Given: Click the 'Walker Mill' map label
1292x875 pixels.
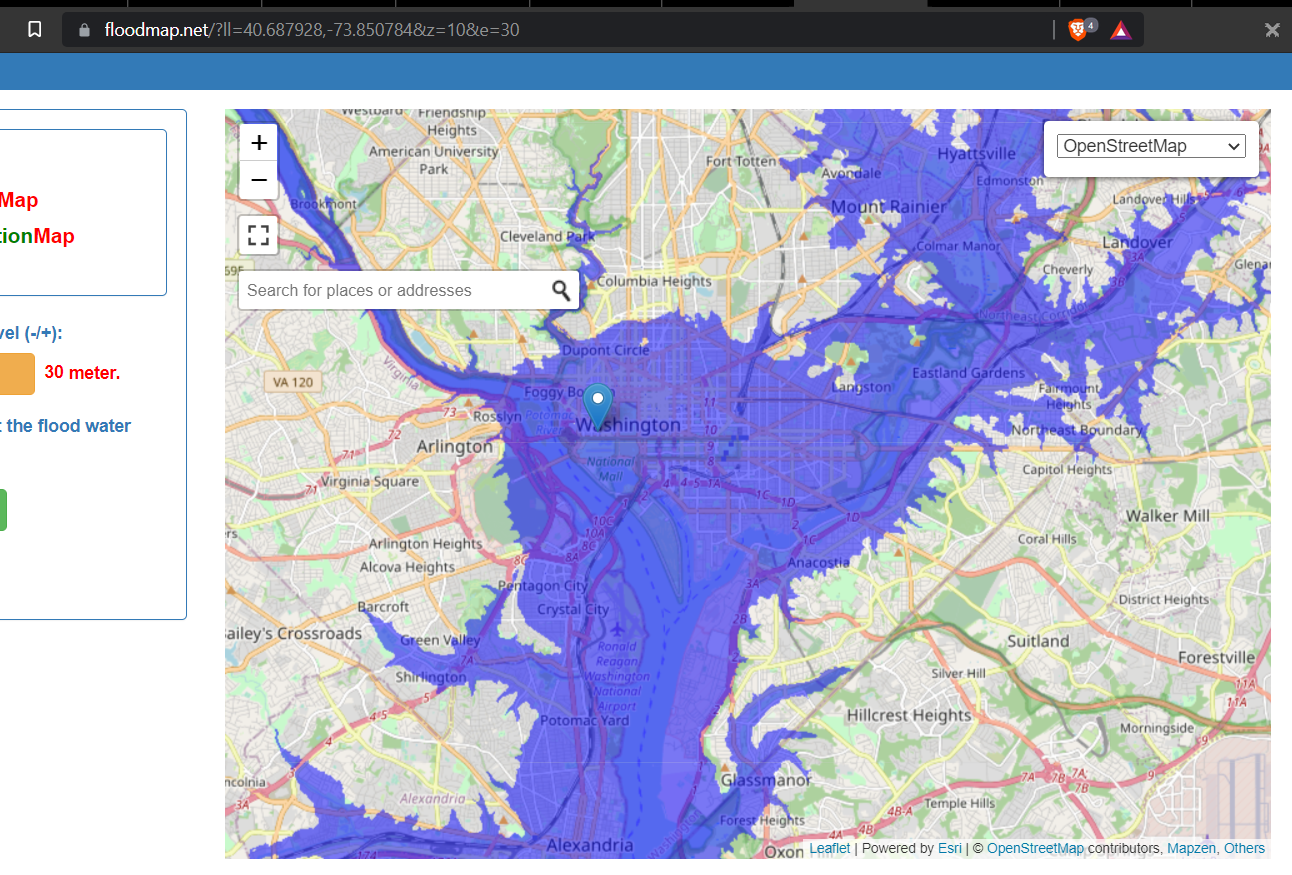Looking at the screenshot, I should [1168, 516].
